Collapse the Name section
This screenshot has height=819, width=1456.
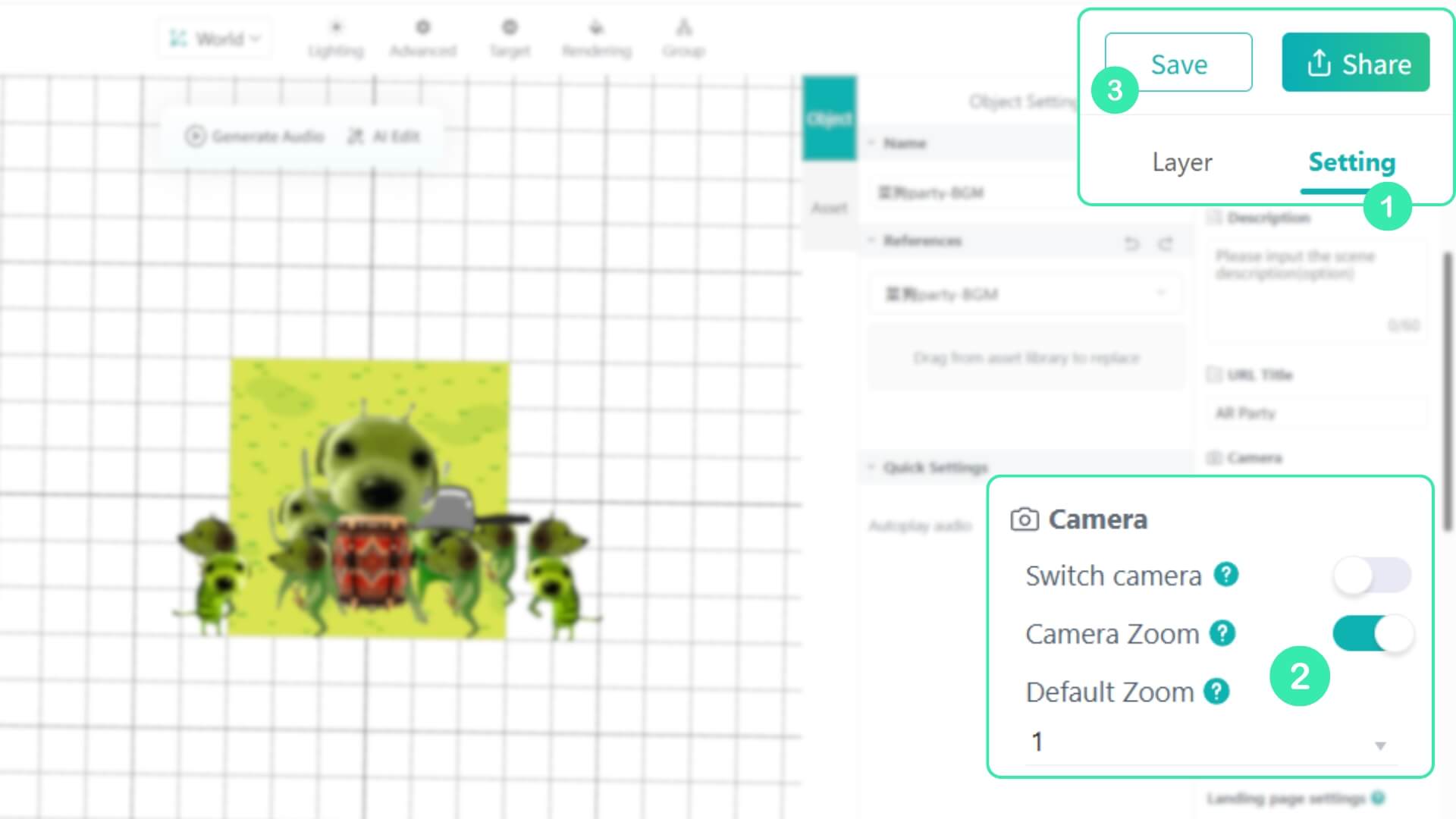(x=871, y=143)
